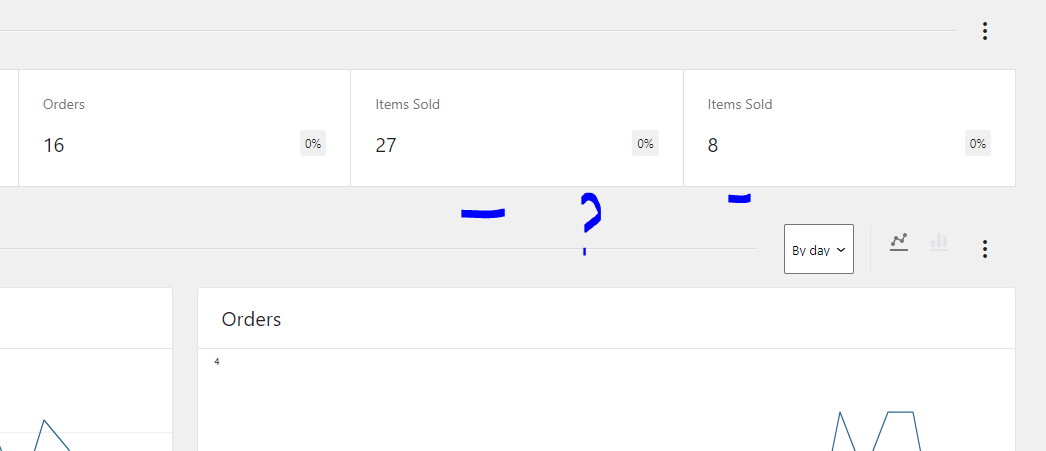Select the Orders card showing 16
The width and height of the screenshot is (1046, 451).
click(x=184, y=128)
